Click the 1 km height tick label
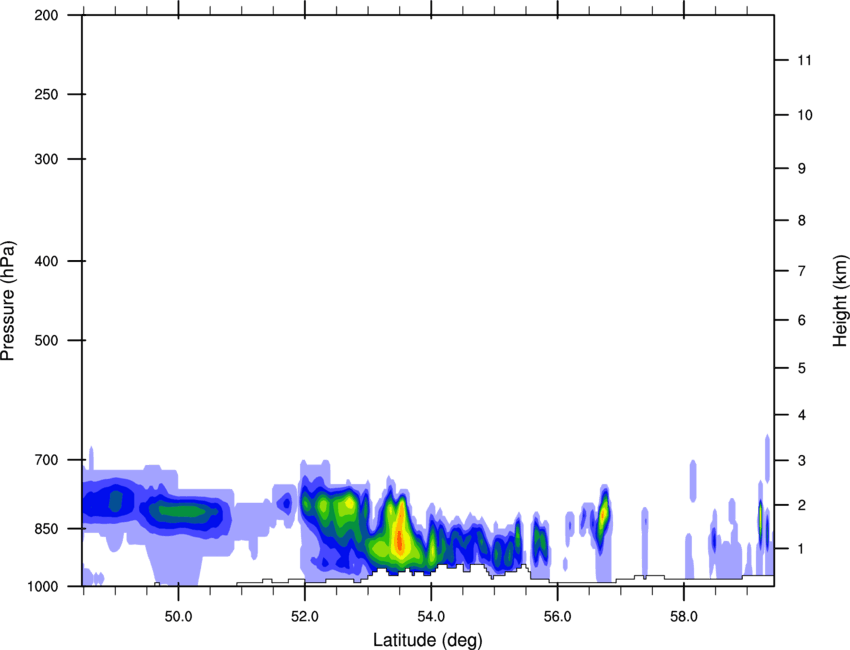The width and height of the screenshot is (850, 650). click(x=802, y=549)
